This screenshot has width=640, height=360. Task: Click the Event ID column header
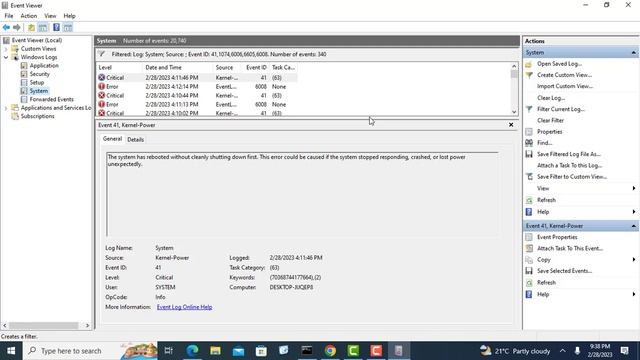[x=256, y=67]
